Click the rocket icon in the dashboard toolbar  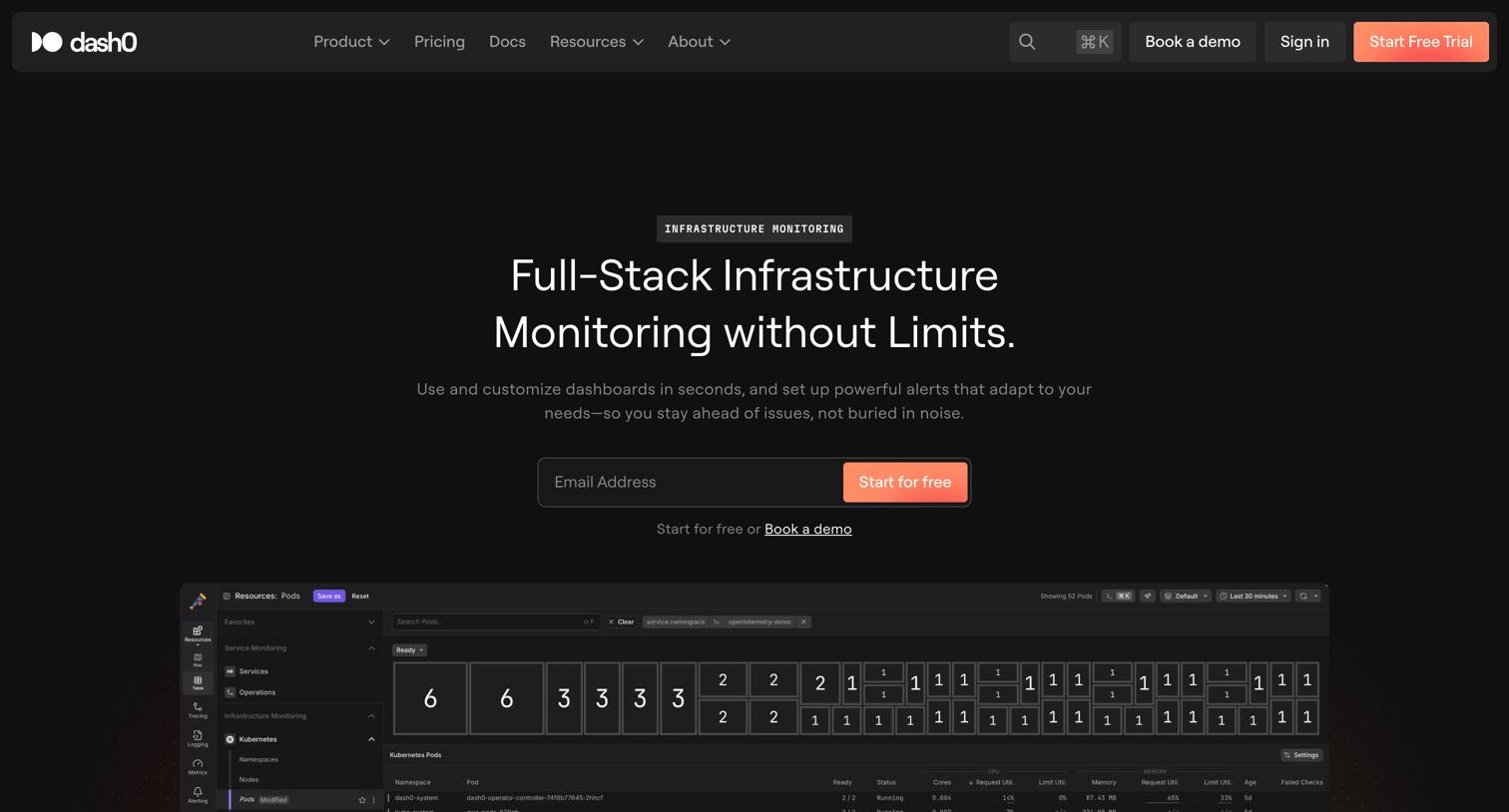tap(1148, 597)
